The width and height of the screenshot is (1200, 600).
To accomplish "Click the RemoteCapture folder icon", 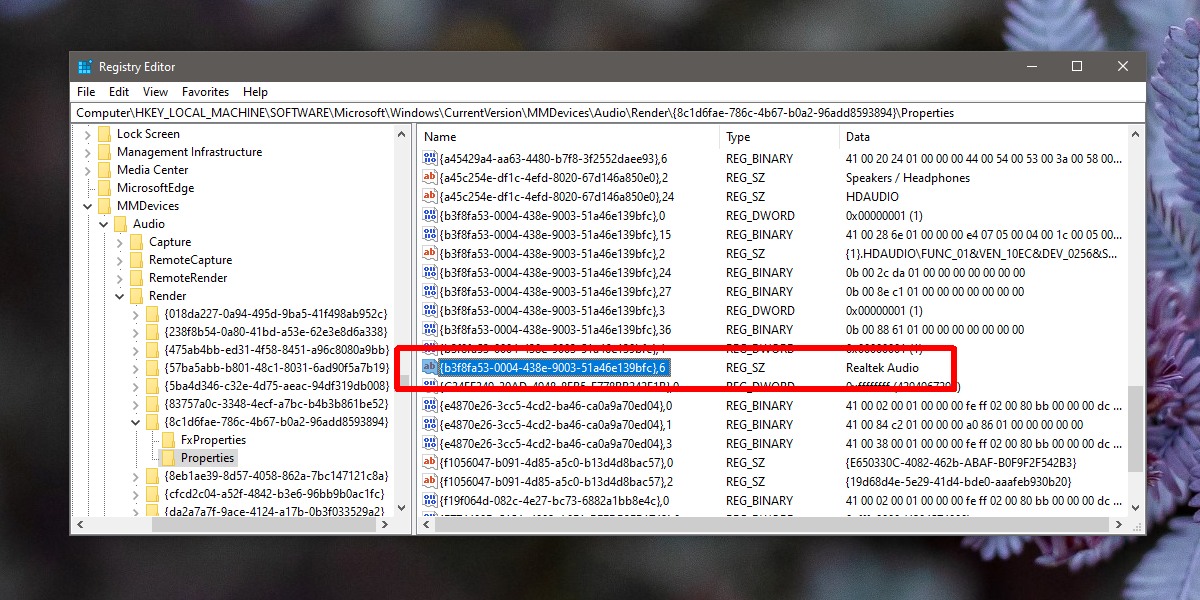I will [x=138, y=260].
